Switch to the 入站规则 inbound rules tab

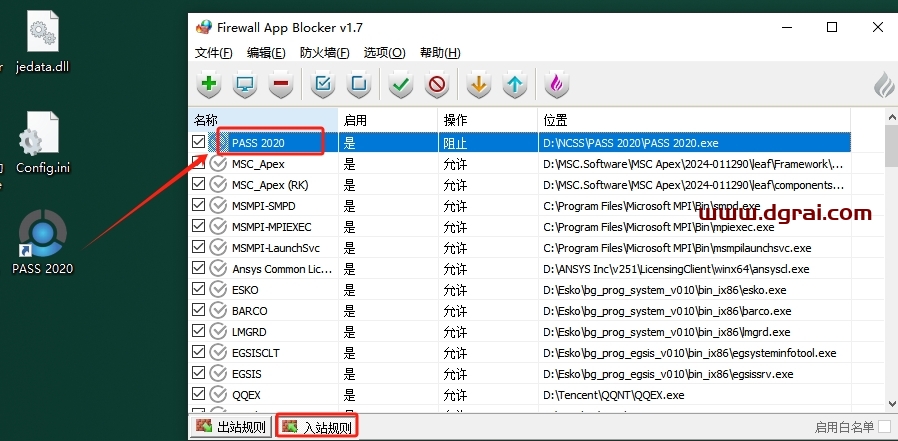(x=317, y=427)
